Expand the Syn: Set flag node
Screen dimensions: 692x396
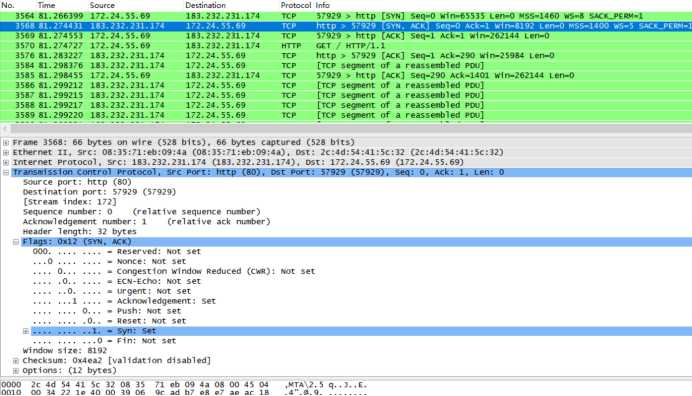click(26, 331)
